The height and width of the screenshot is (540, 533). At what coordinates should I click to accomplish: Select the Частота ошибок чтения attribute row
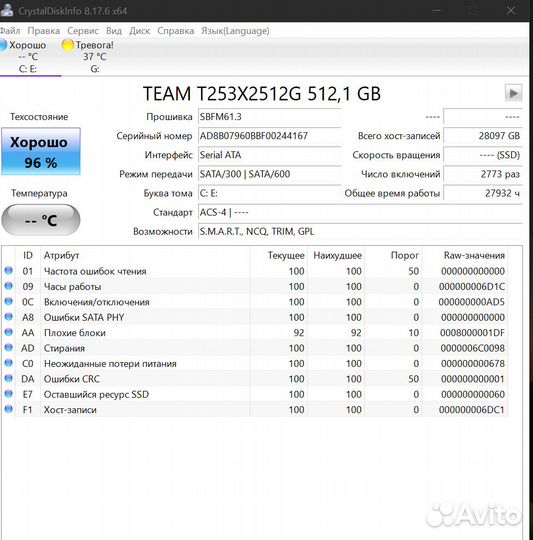[x=256, y=271]
